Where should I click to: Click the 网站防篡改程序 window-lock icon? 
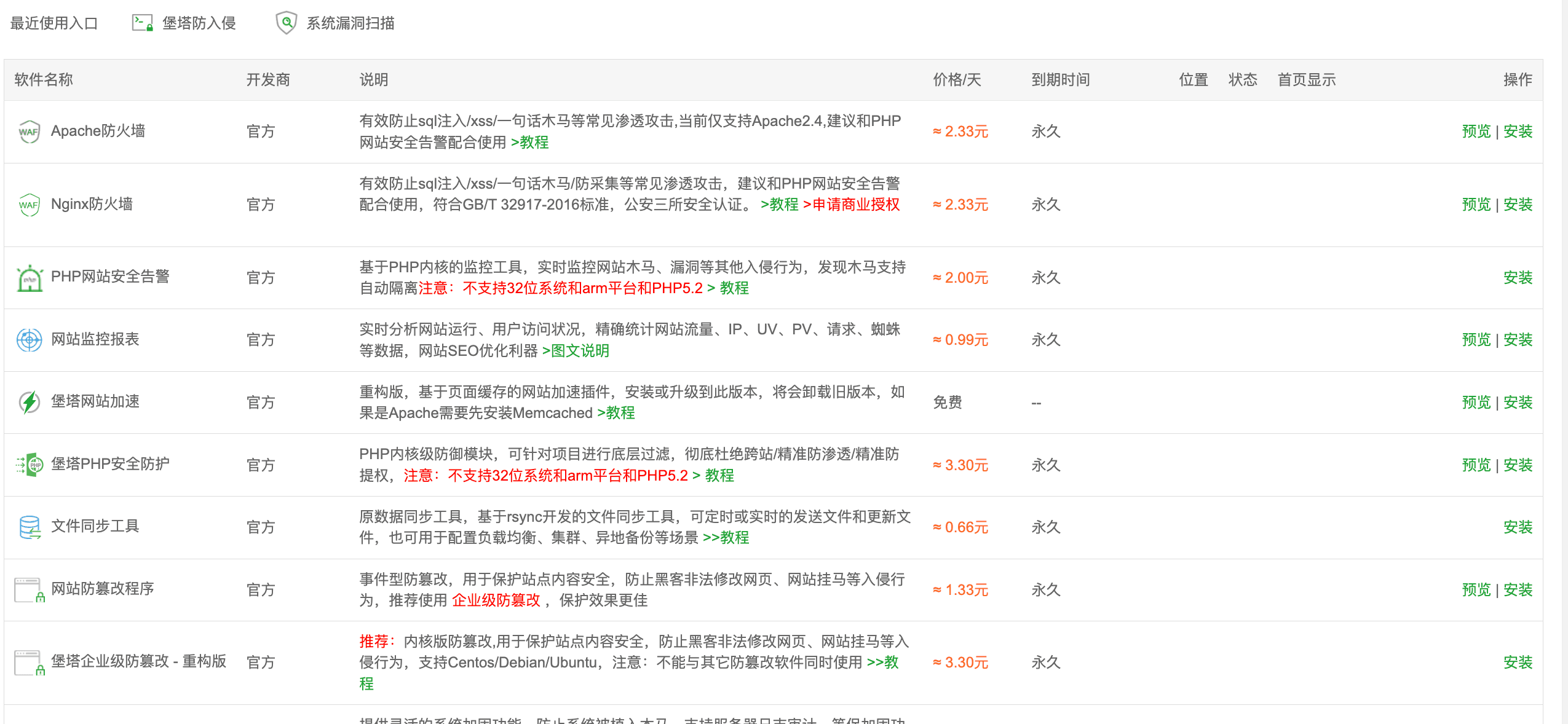pyautogui.click(x=29, y=590)
